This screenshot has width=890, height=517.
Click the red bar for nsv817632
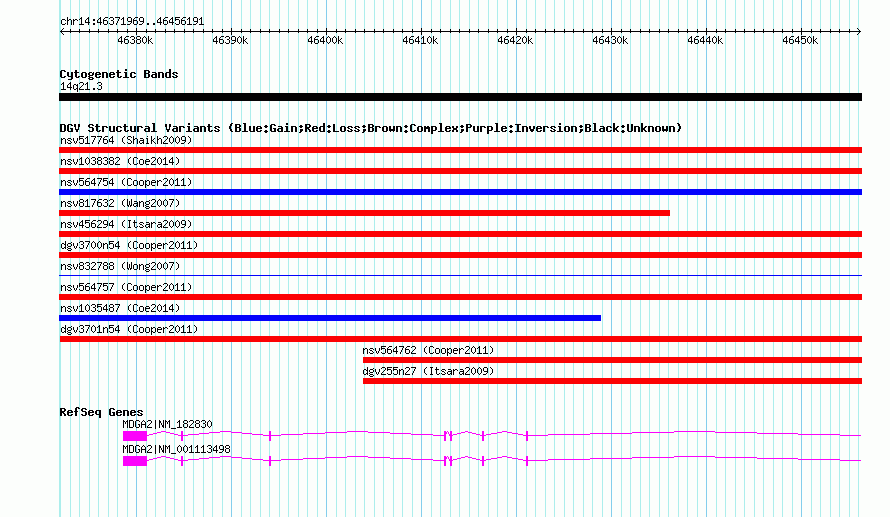[364, 213]
